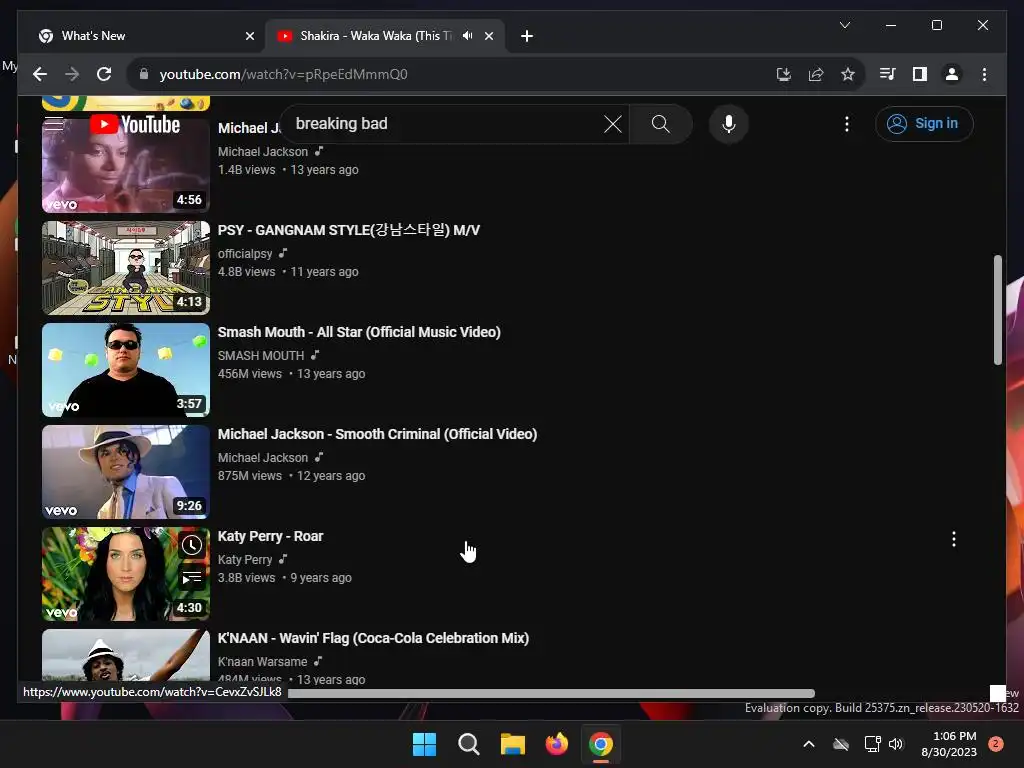Viewport: 1024px width, 768px height.
Task: Launch Firefox from taskbar
Action: point(556,744)
